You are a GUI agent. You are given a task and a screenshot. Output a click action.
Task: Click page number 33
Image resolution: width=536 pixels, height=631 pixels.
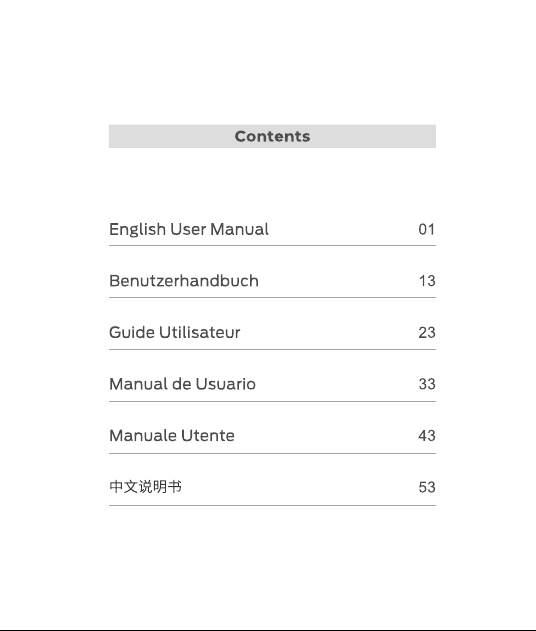tap(427, 384)
